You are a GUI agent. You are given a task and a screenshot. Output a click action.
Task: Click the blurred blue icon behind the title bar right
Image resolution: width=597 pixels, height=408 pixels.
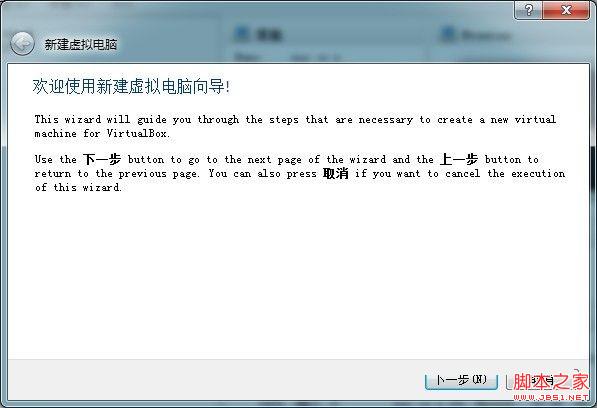point(448,34)
